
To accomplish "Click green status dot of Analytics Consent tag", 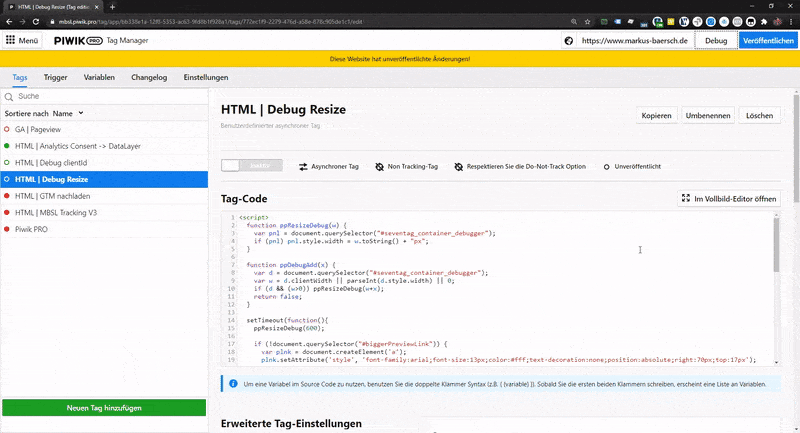I will pos(7,146).
